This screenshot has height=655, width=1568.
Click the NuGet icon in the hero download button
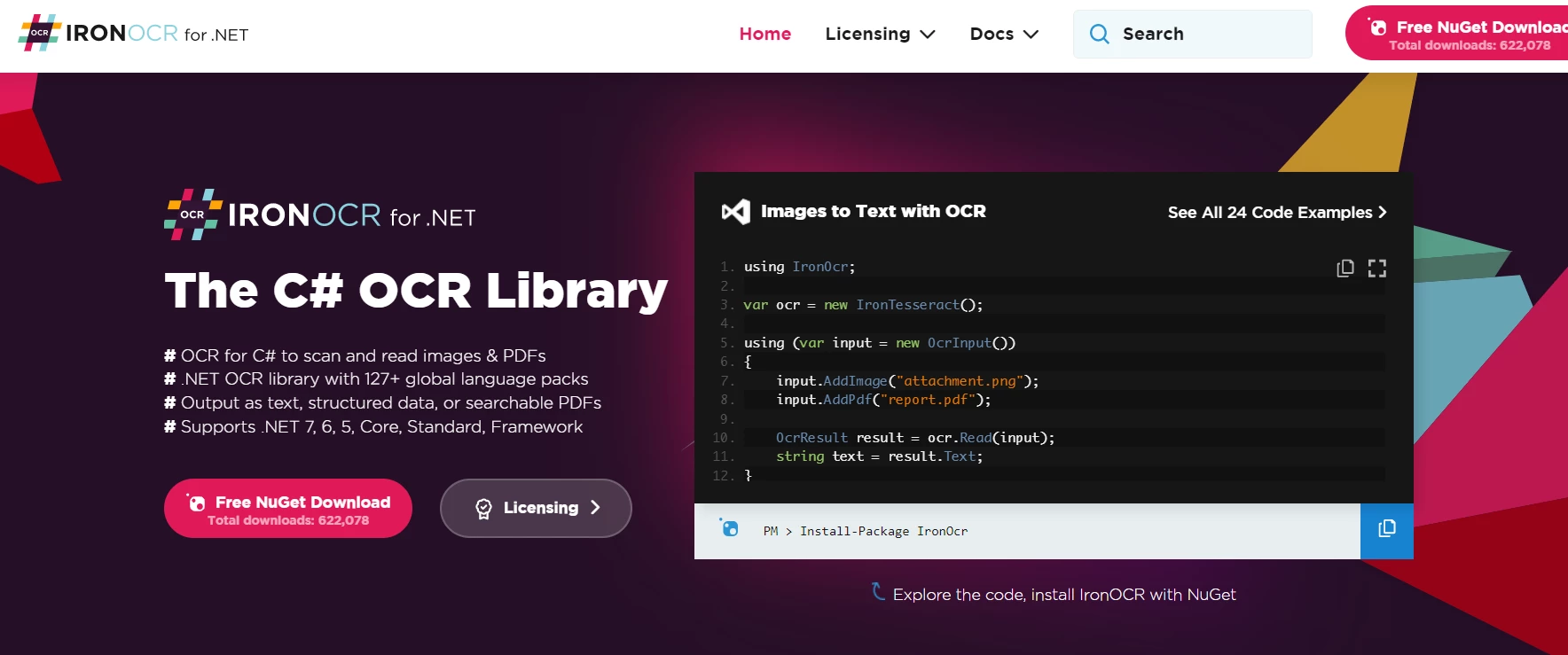[196, 503]
